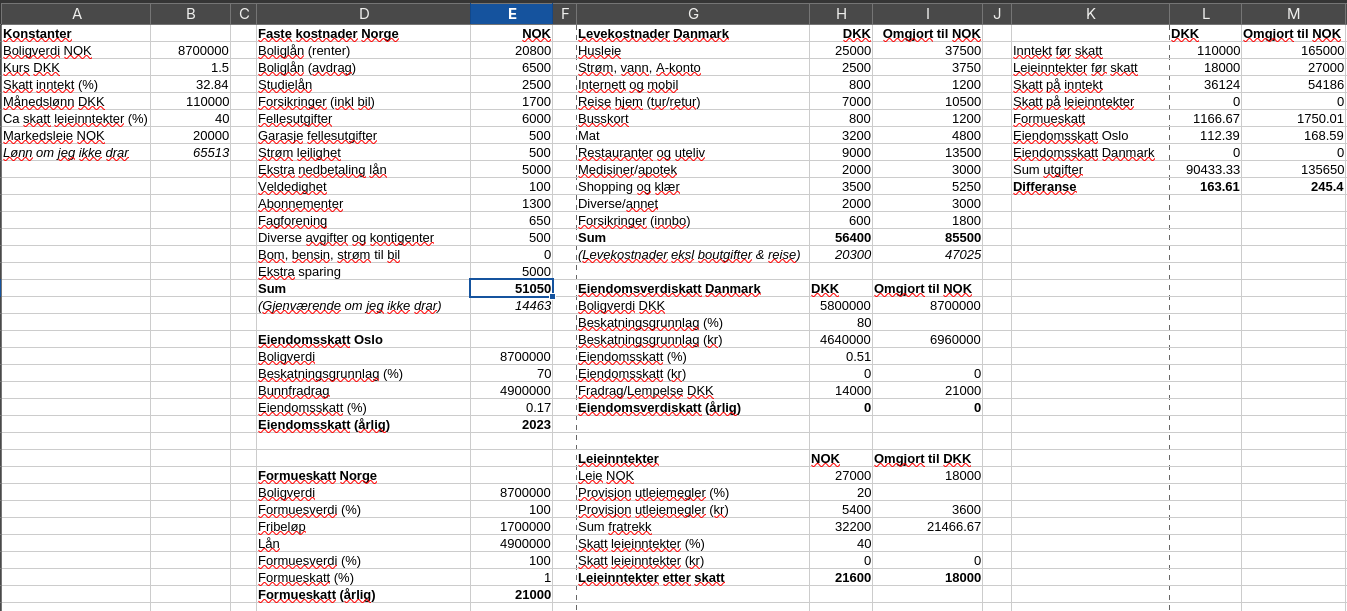Select Sum utgifter value 135650

point(1293,169)
